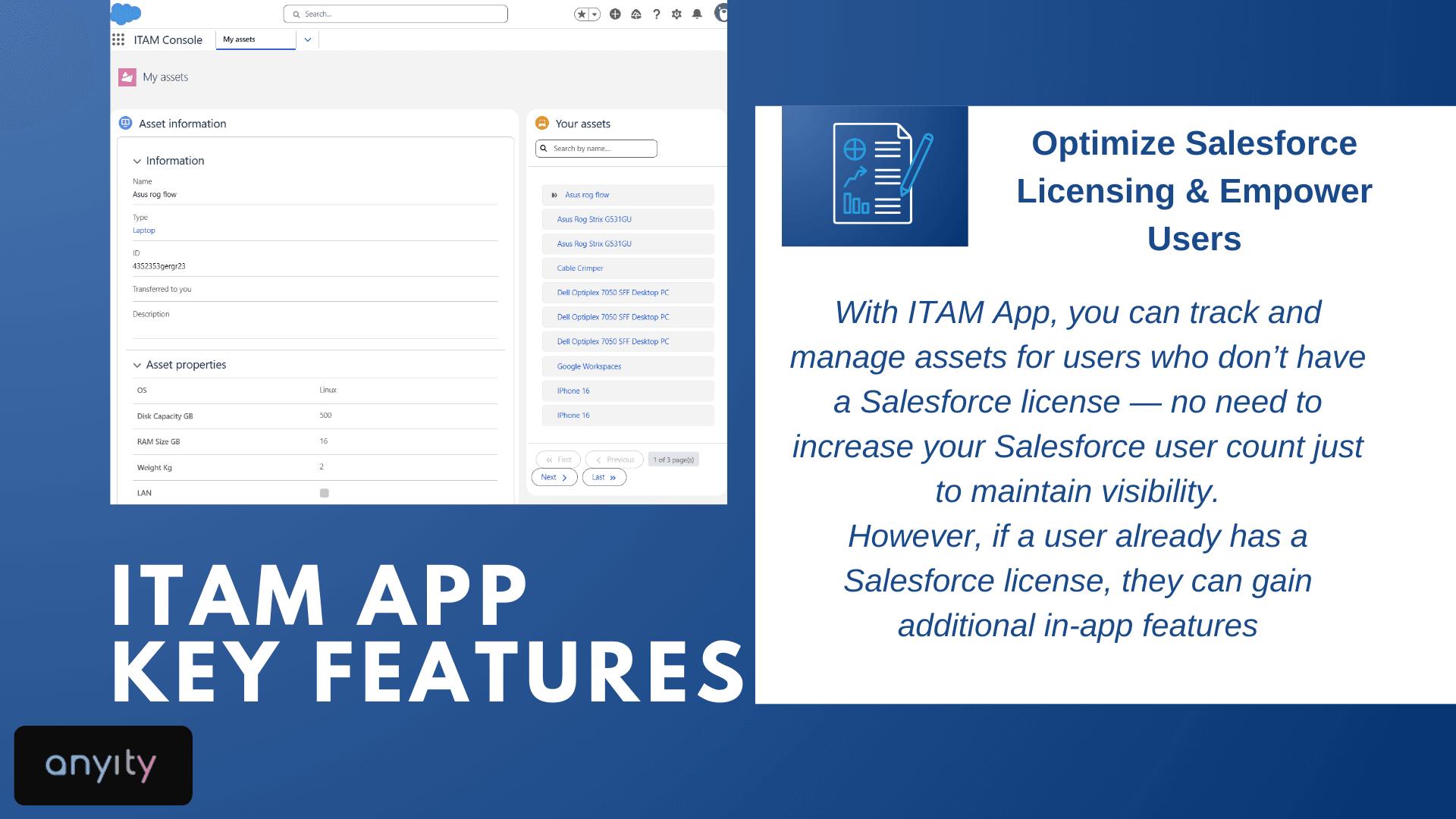Collapse the Information section
The image size is (1456, 819).
pyautogui.click(x=137, y=161)
